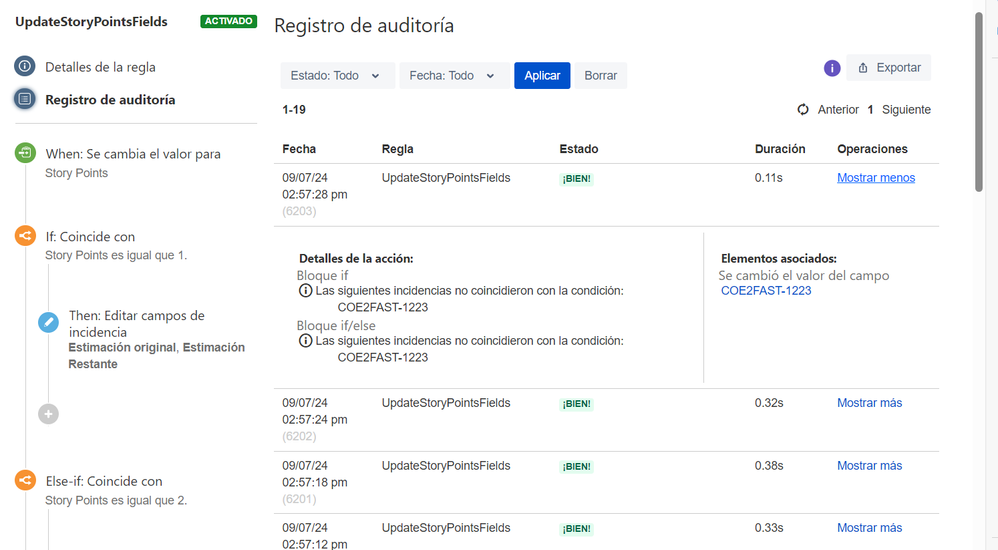Select the When: Se cambia el valor para step

[x=133, y=154]
